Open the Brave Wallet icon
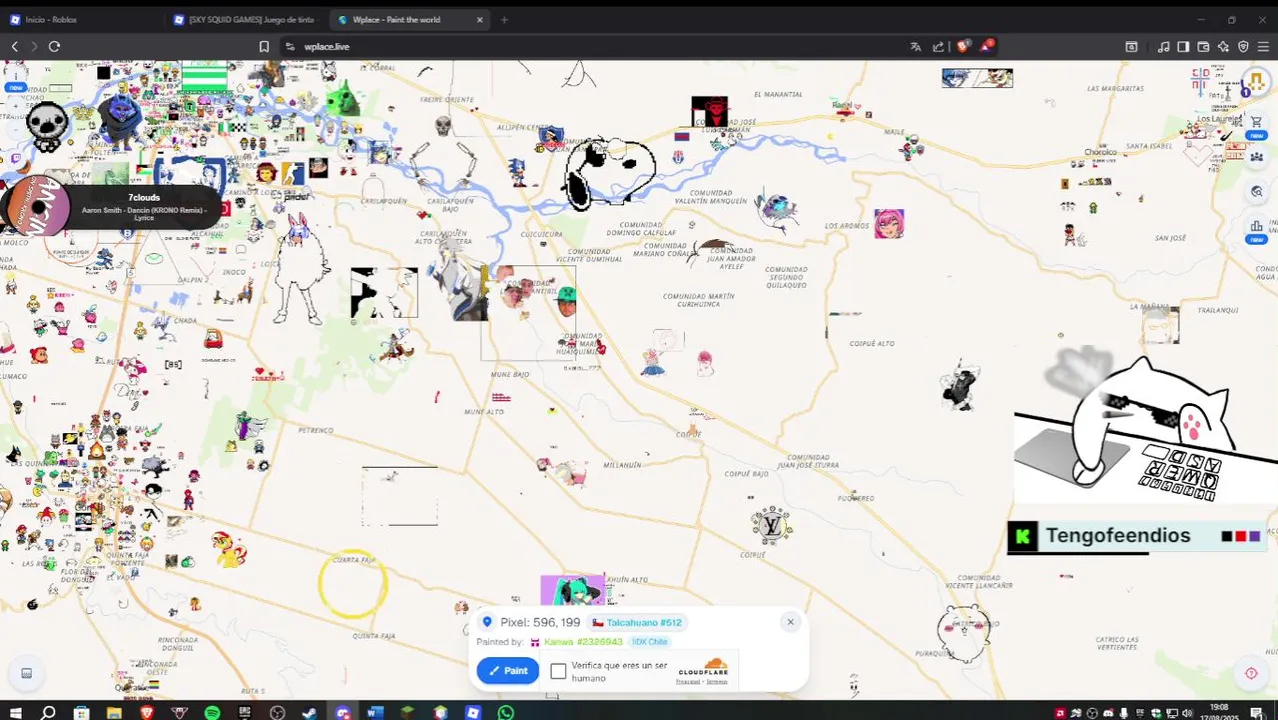The image size is (1278, 720). (x=1203, y=46)
